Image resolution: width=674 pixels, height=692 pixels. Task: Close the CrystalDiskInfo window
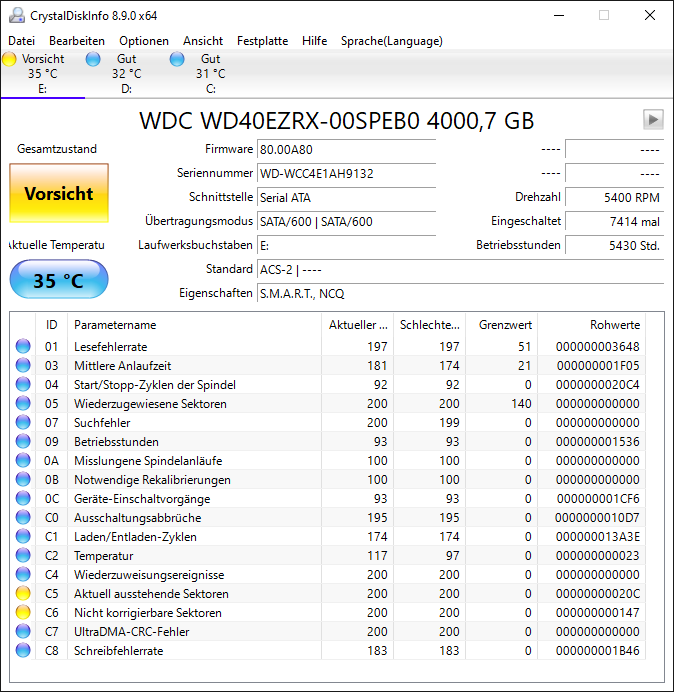(650, 15)
